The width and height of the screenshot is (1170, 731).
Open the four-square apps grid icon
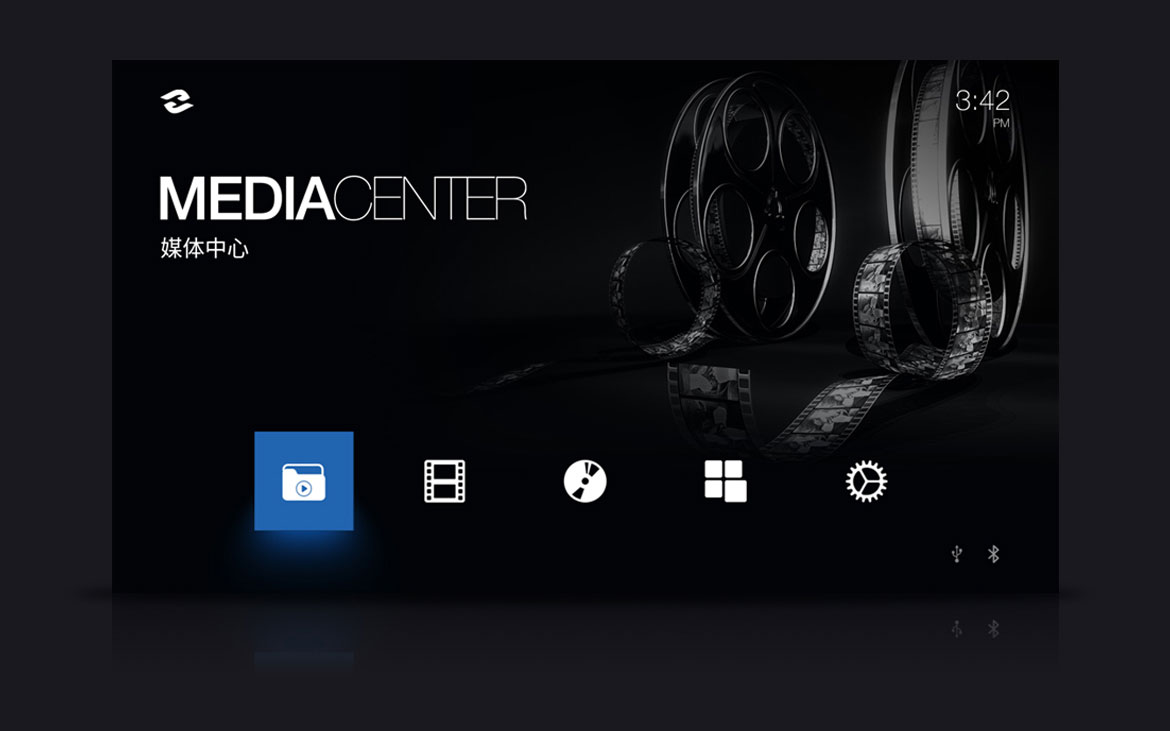[x=725, y=481]
